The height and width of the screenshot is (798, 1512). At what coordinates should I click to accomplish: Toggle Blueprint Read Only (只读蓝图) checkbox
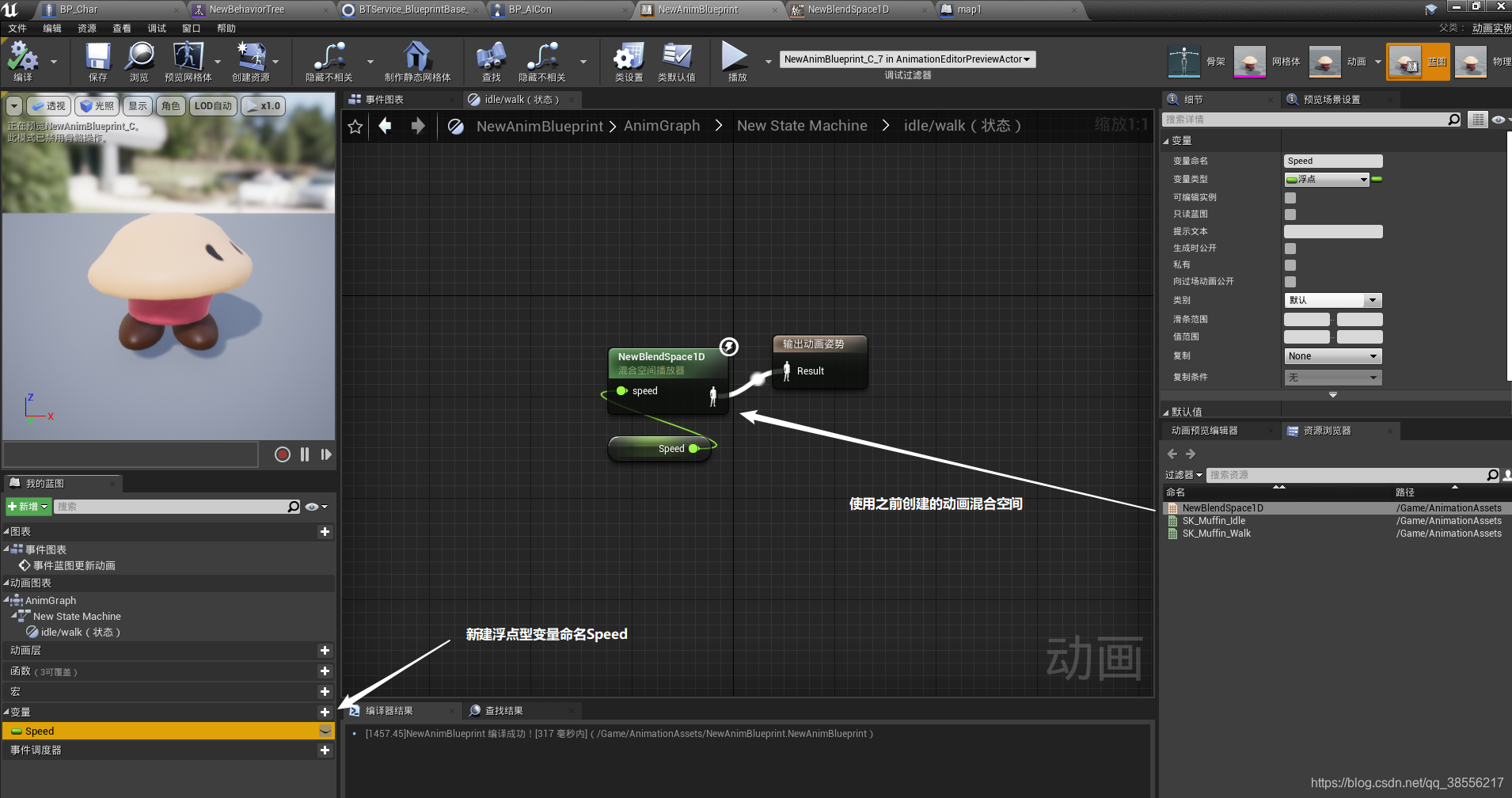(1290, 215)
